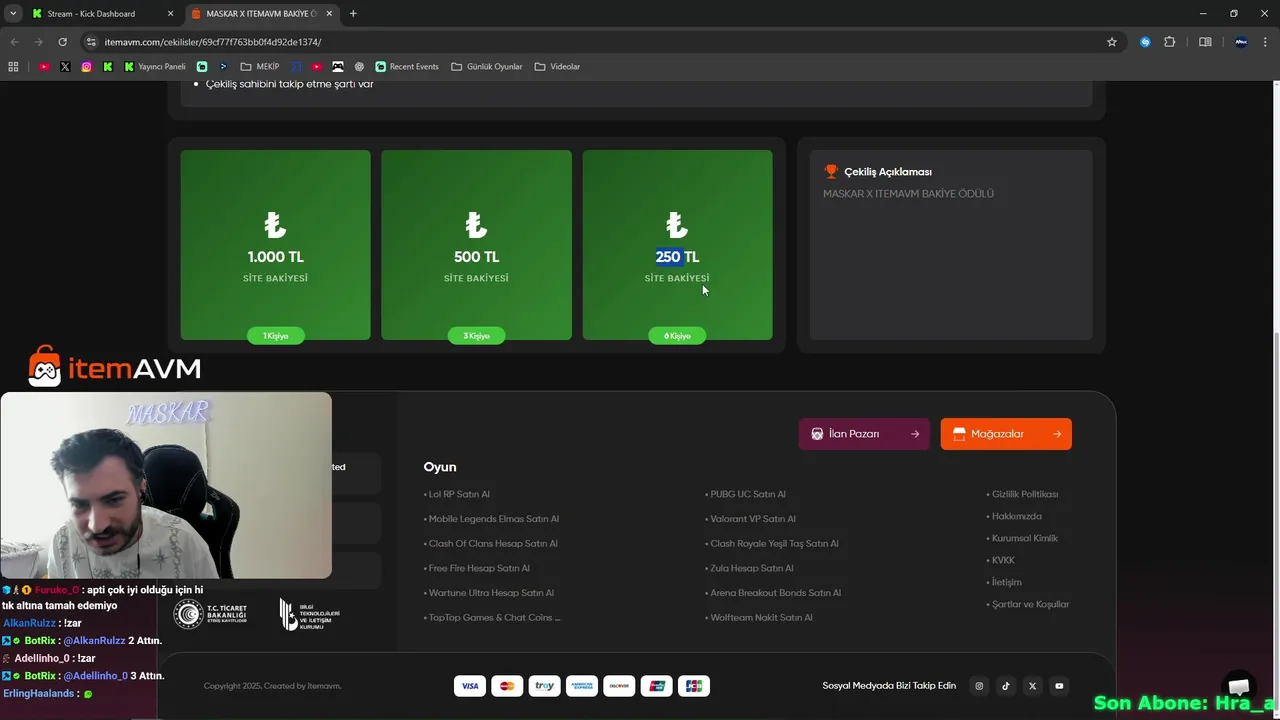Expand the Videolar bookmarks folder
Viewport: 1280px width, 720px height.
coord(557,67)
